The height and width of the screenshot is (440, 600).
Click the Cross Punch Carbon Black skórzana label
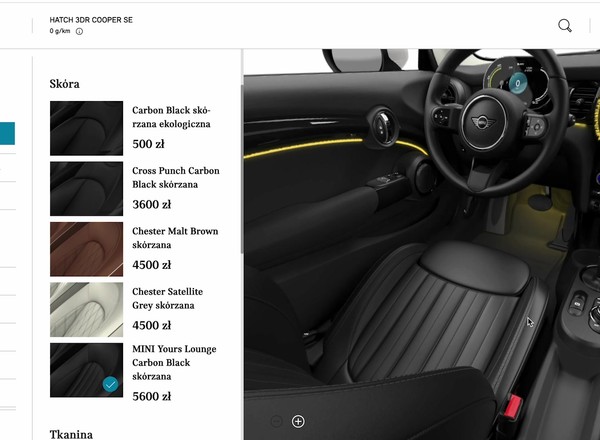click(175, 177)
